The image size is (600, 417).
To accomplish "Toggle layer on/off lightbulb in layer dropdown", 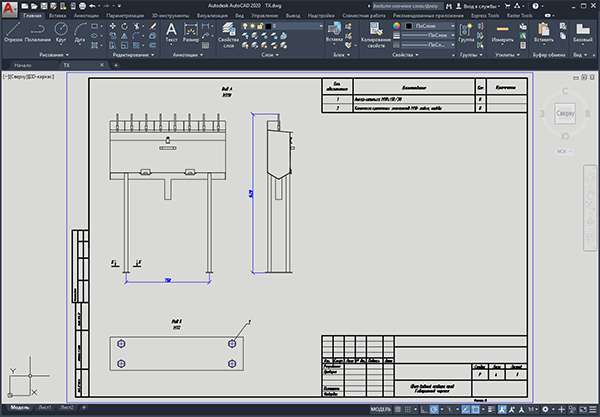I will [245, 26].
